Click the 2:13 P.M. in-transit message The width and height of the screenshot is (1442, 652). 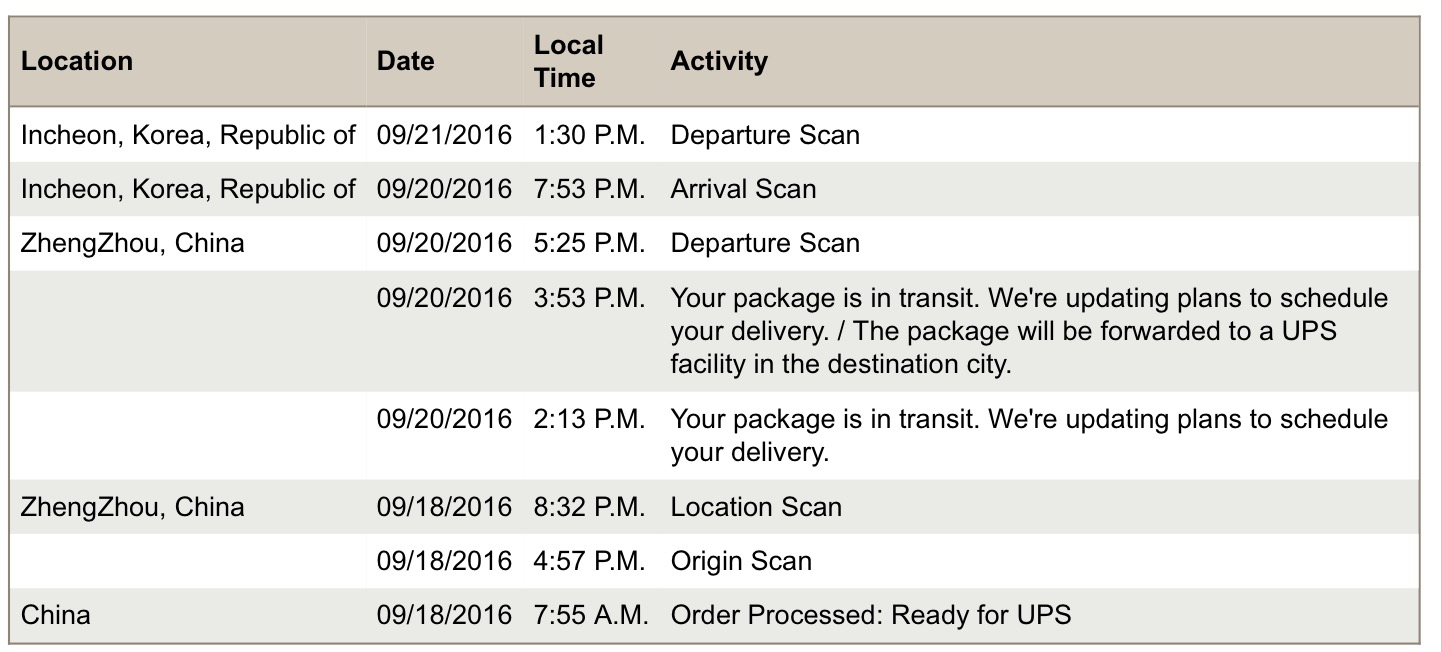pyautogui.click(x=1029, y=435)
